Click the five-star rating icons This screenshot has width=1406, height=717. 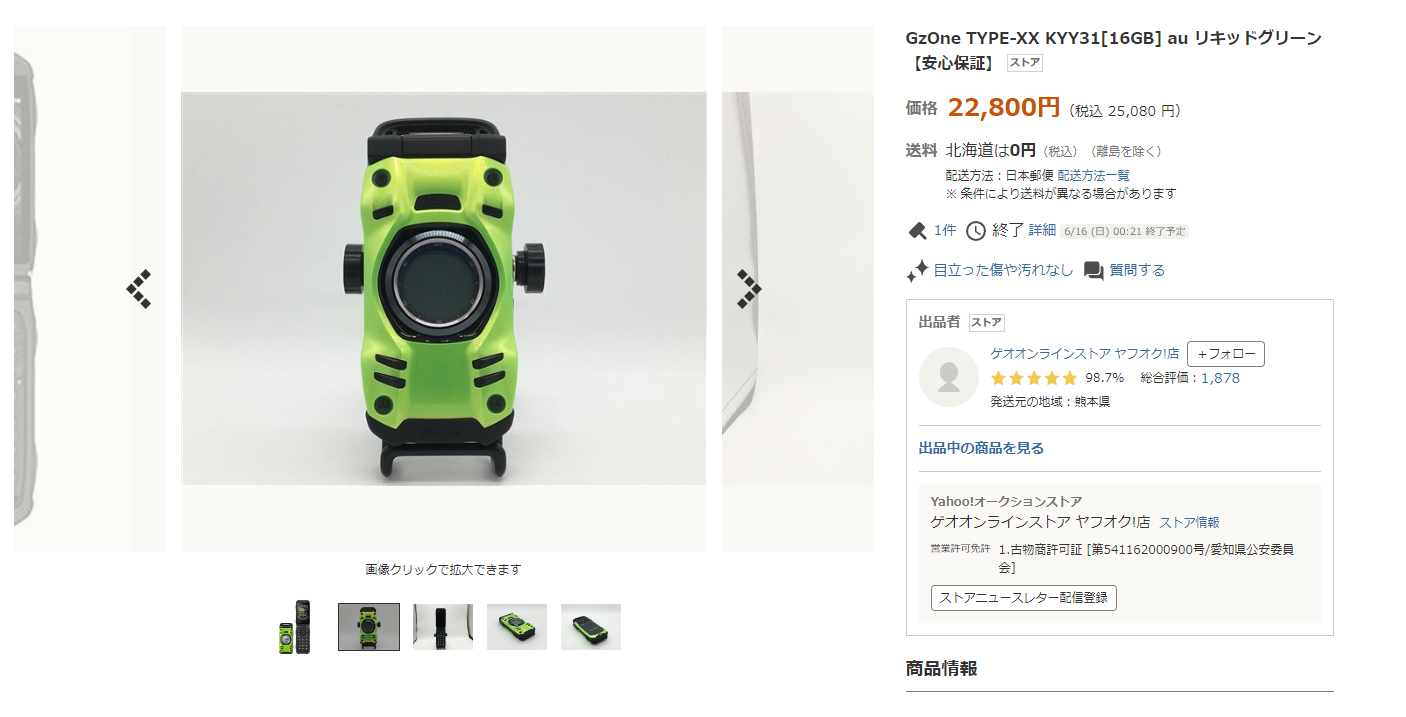[1034, 378]
